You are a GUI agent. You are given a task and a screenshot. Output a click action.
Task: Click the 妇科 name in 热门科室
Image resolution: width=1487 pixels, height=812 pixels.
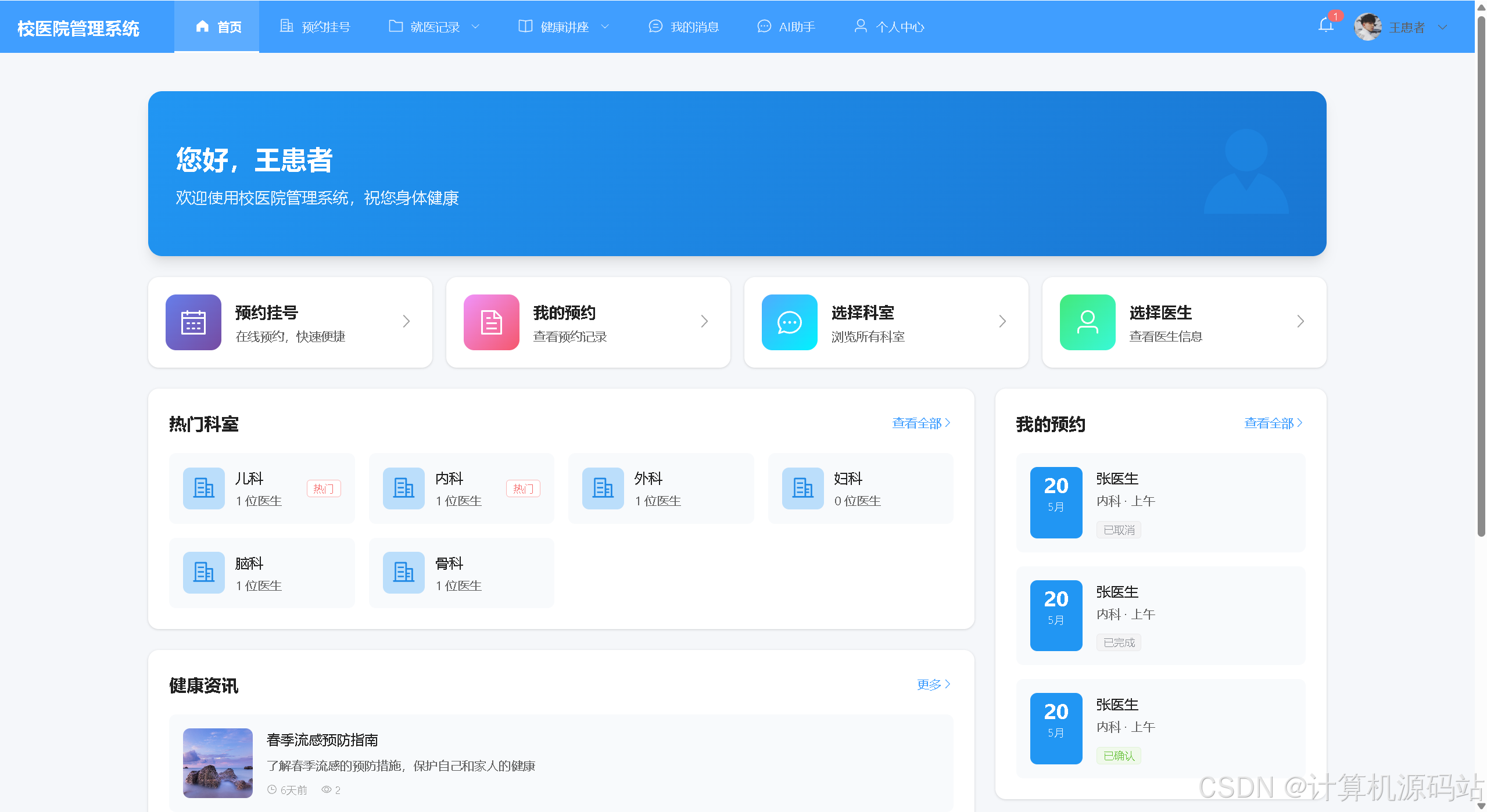[x=848, y=479]
